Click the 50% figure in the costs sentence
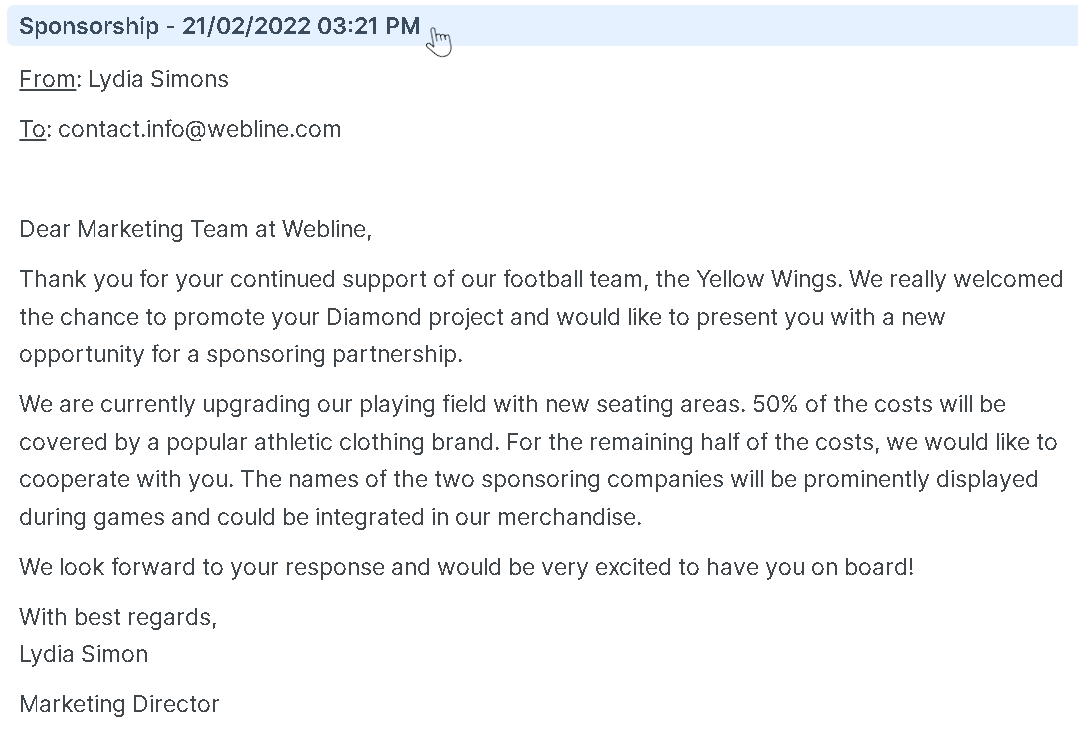Image resolution: width=1078 pixels, height=740 pixels. tap(775, 404)
